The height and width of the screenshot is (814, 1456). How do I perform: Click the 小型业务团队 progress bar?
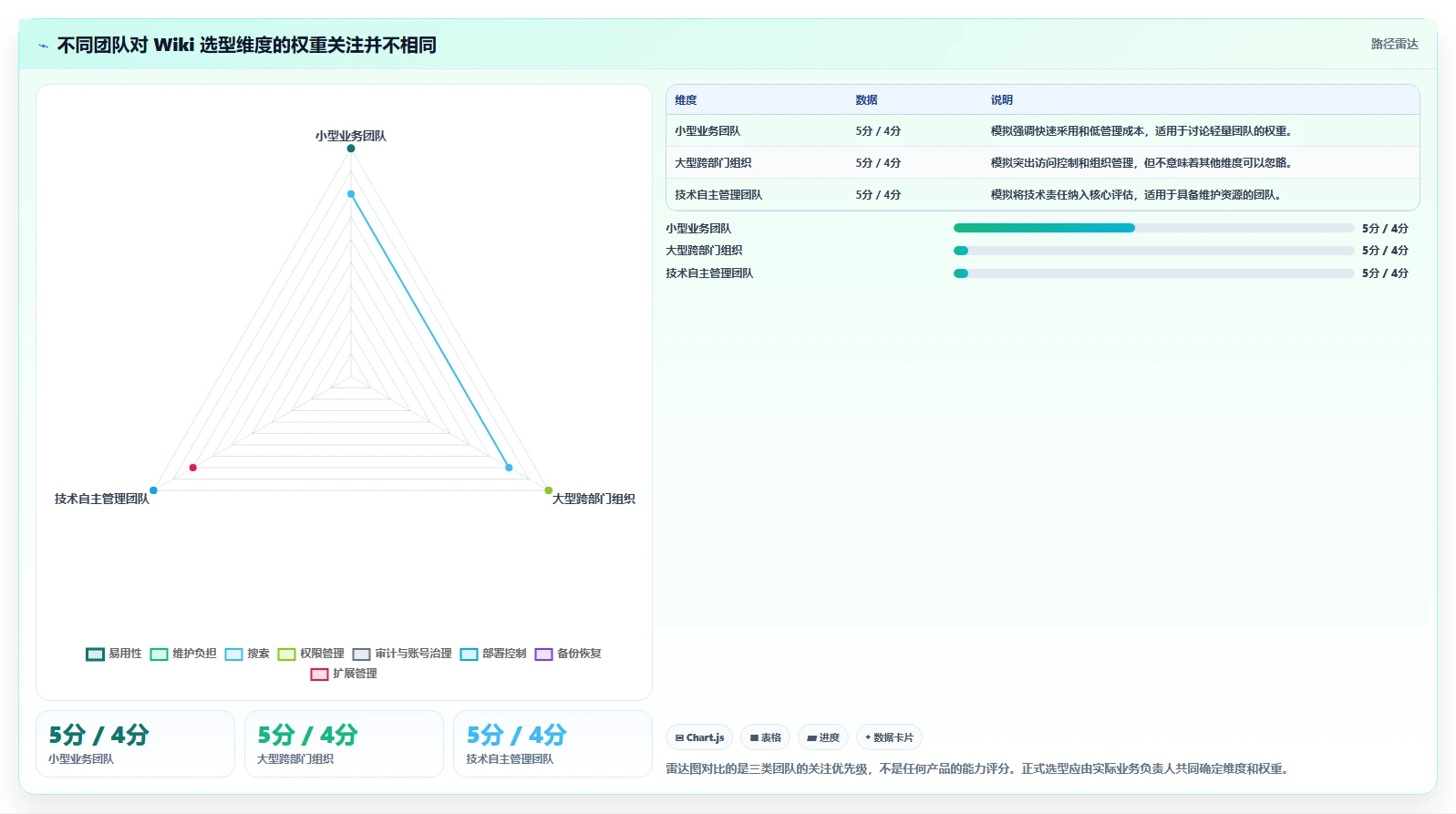coord(1153,228)
